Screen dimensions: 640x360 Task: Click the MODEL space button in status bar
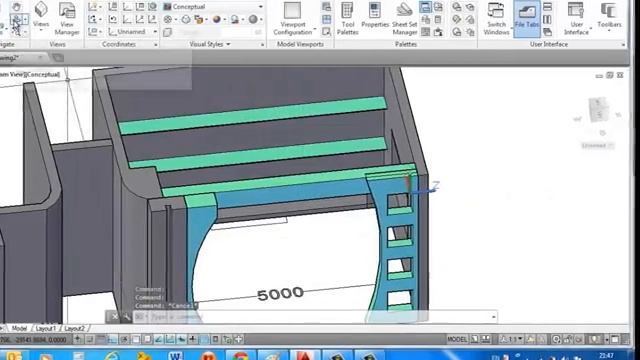(x=457, y=339)
